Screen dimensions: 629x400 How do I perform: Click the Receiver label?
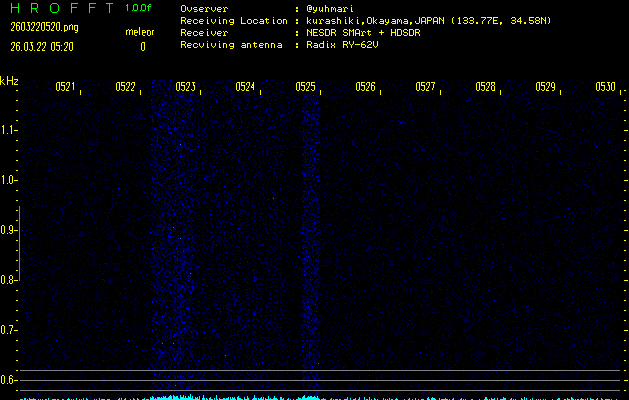coord(204,32)
